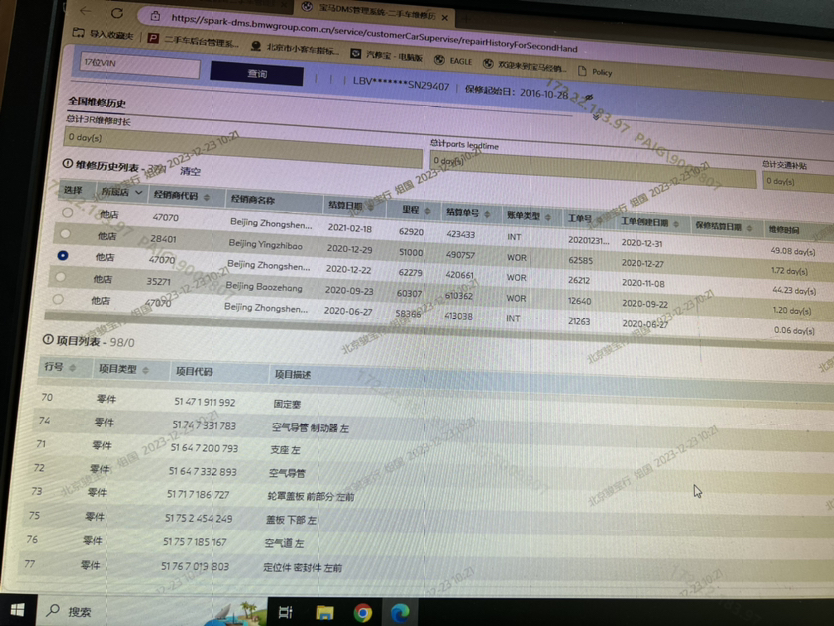
Task: Sort by 工单创建日期 column
Action: [x=676, y=223]
